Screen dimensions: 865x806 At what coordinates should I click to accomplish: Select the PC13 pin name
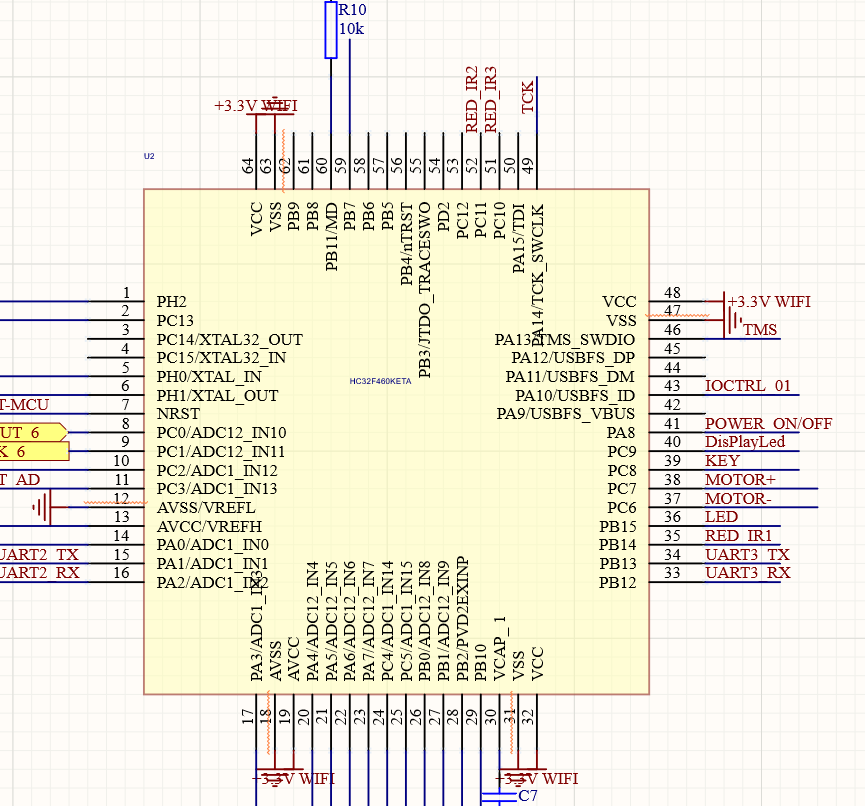point(175,321)
